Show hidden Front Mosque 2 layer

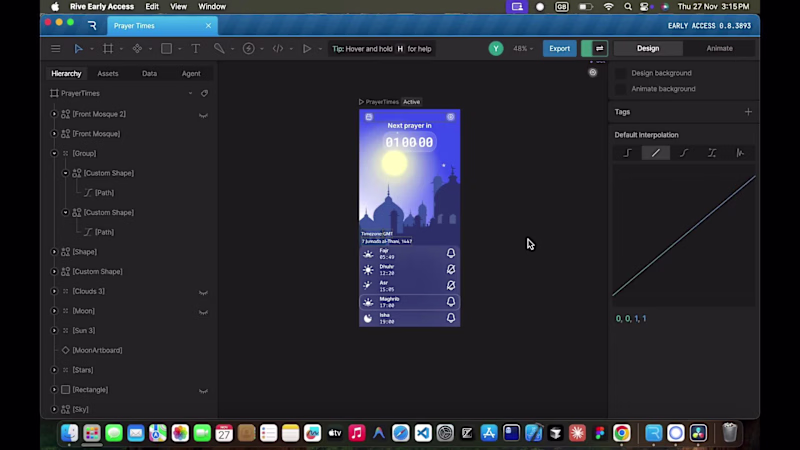[203, 114]
